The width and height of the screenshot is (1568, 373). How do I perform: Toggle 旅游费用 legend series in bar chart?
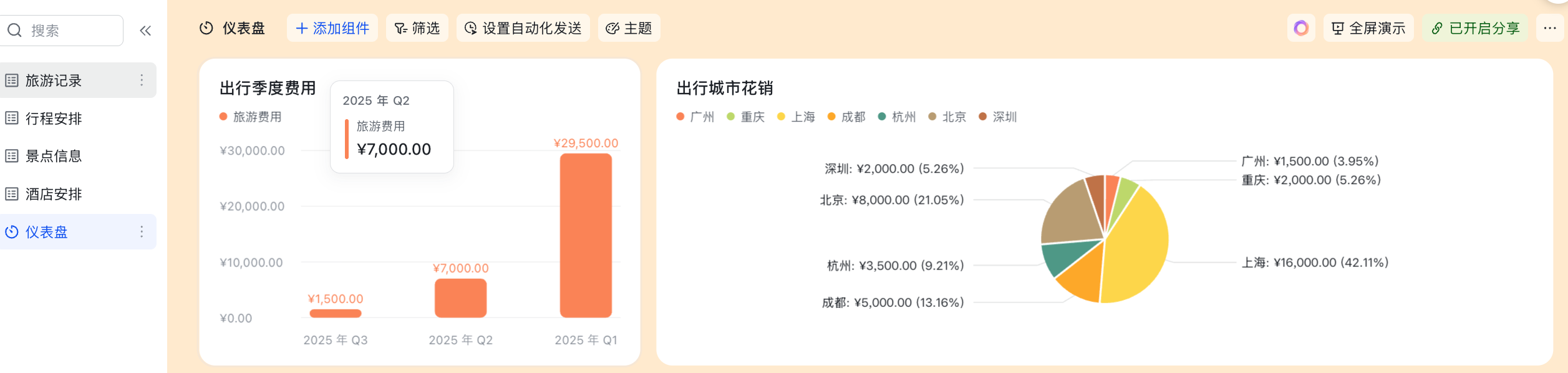(251, 117)
